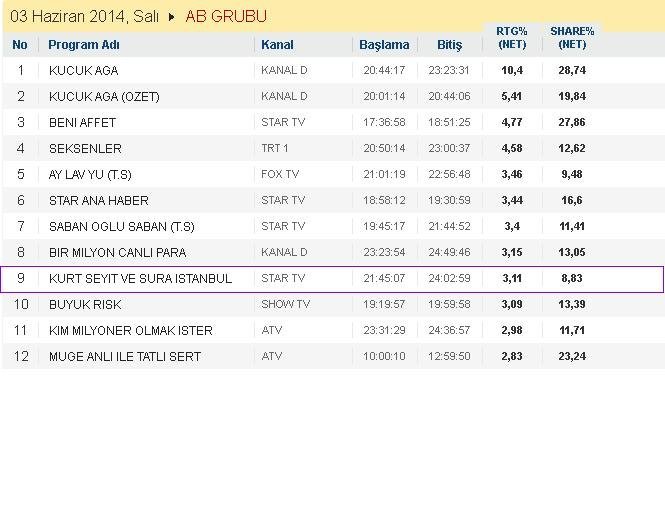Click end time 24:36:57
The height and width of the screenshot is (512, 665).
click(449, 330)
